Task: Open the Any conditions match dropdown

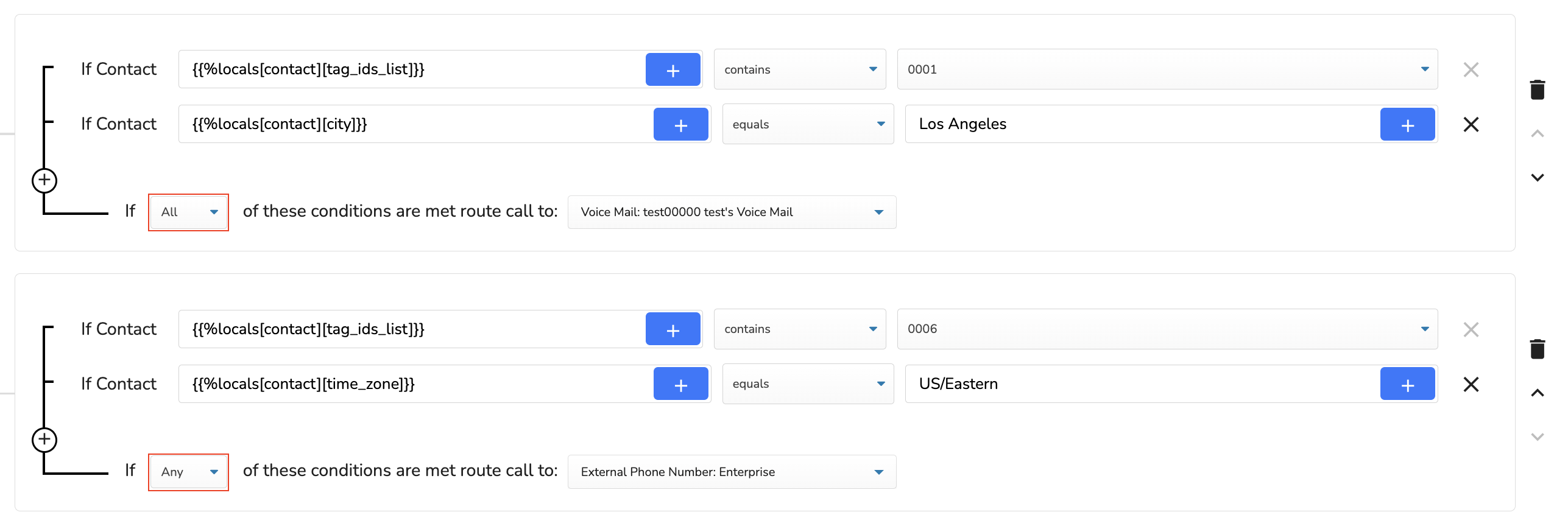Action: (x=189, y=472)
